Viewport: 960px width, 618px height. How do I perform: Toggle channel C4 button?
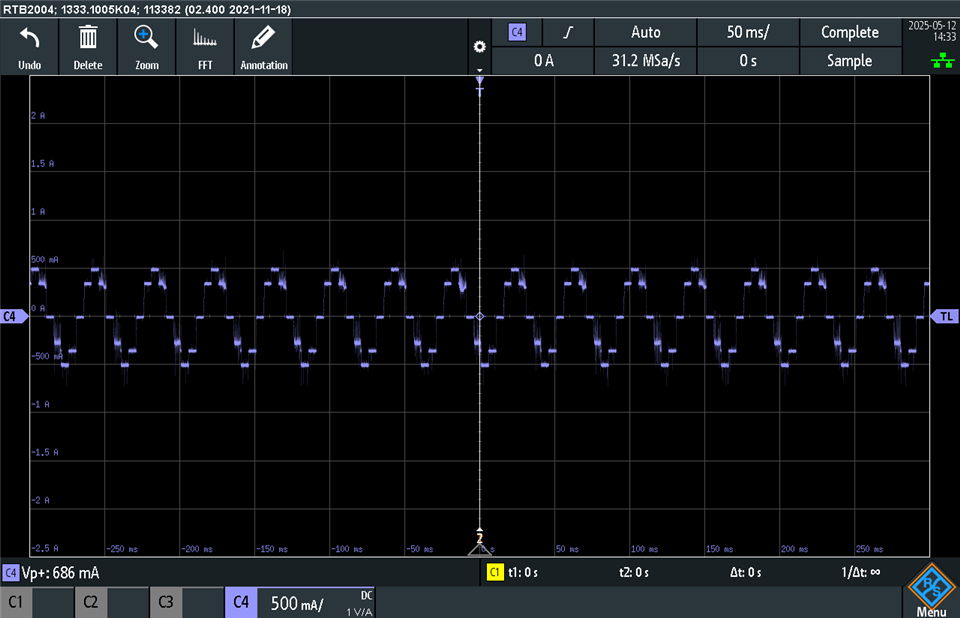[x=241, y=602]
